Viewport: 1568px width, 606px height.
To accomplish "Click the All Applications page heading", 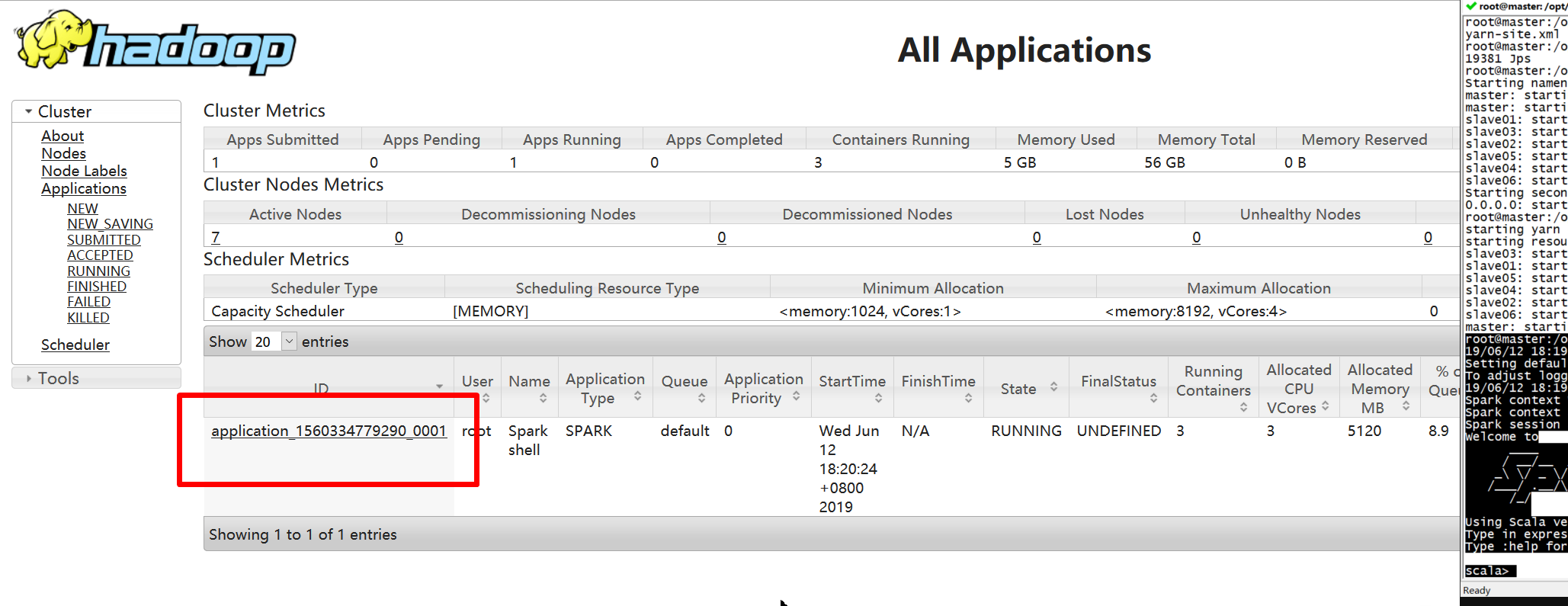I will 1024,50.
